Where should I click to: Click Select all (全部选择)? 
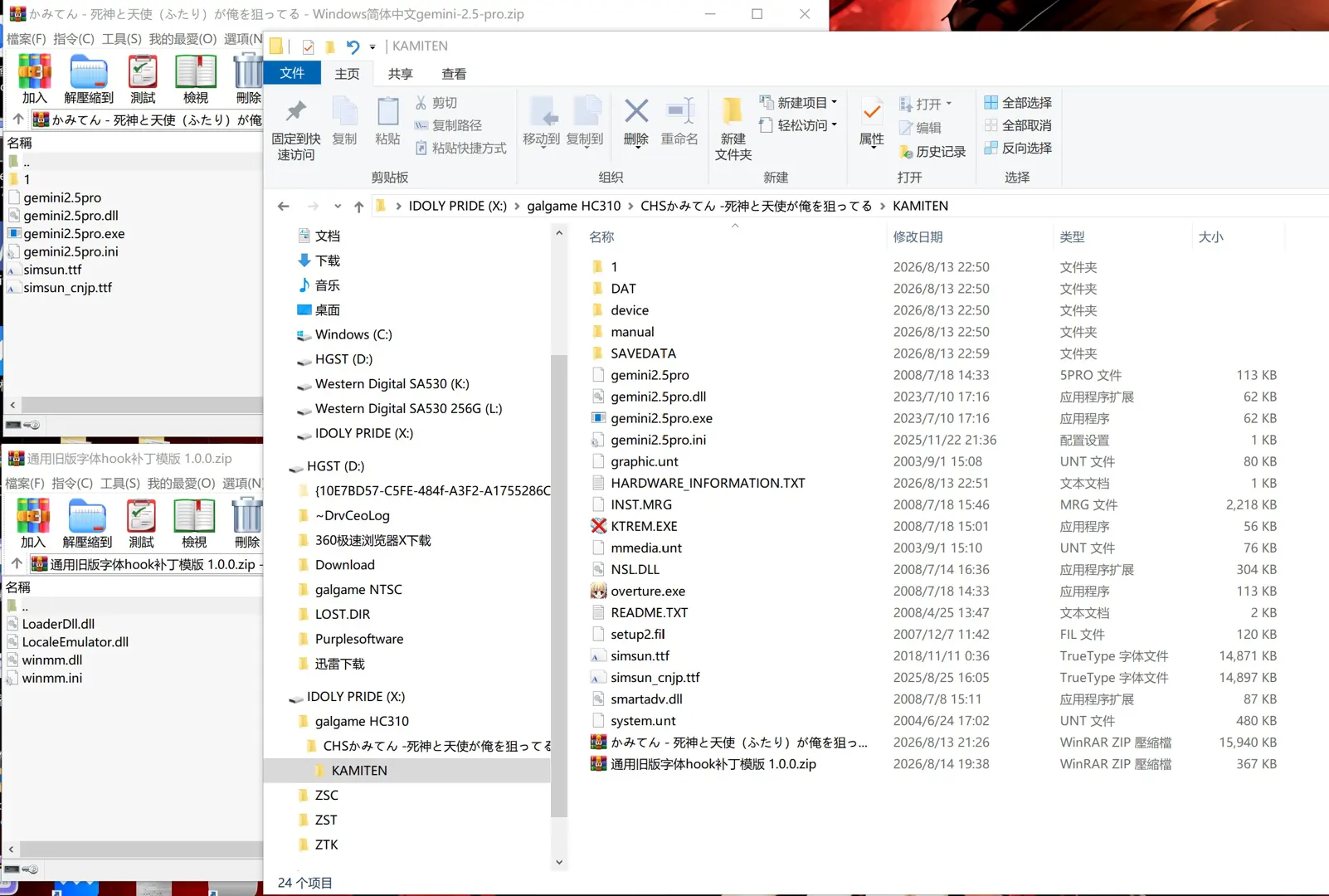pos(1018,103)
